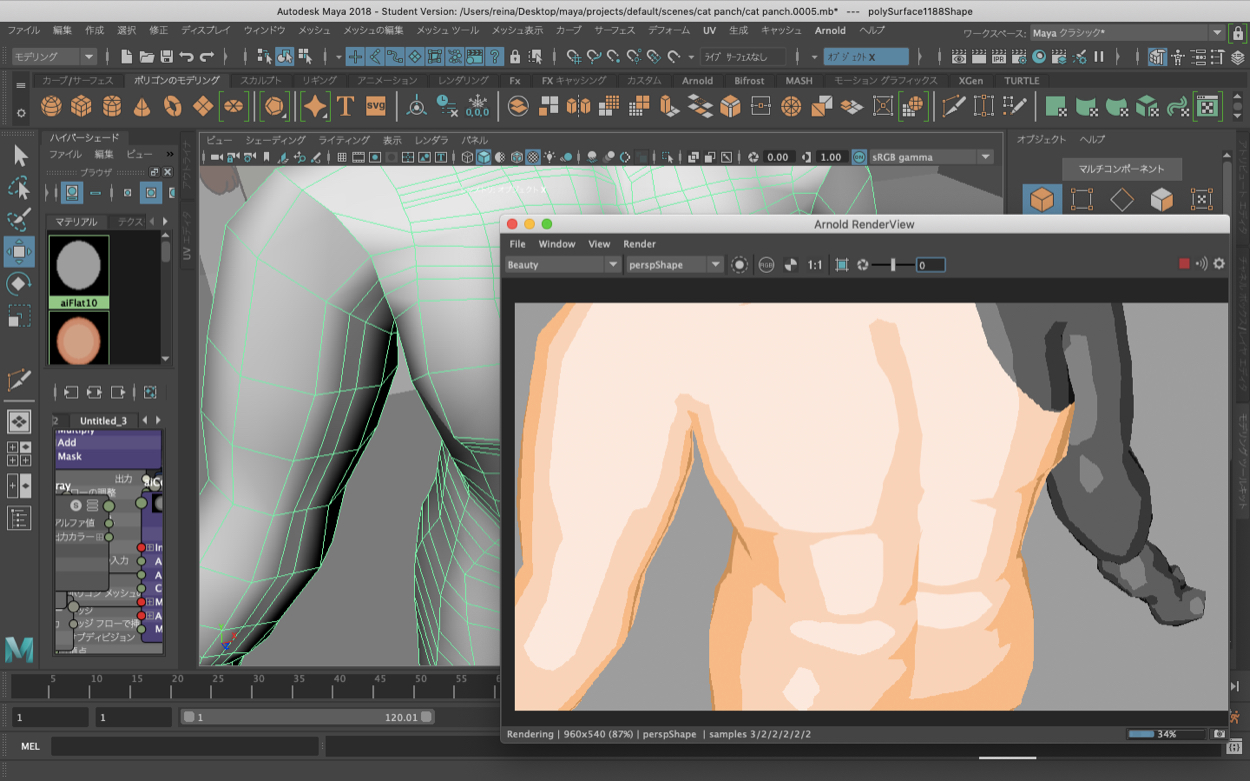The image size is (1250, 781).
Task: Click the polygon Type text tool icon
Action: coord(346,106)
